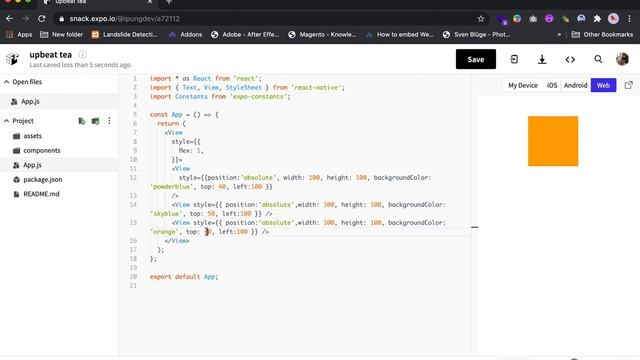Open Other Bookmarks folder

pyautogui.click(x=602, y=35)
